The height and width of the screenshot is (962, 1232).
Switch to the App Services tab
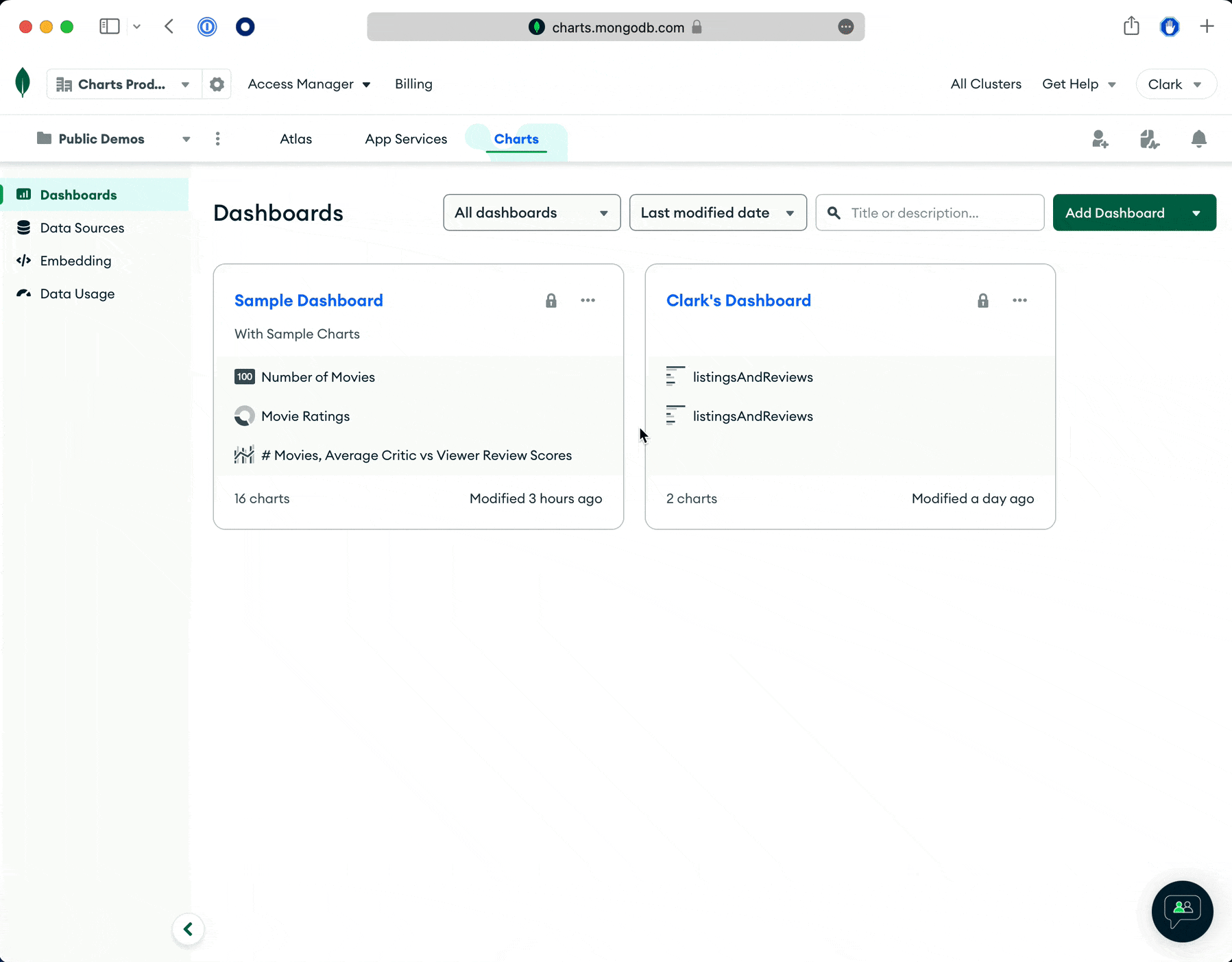coord(406,139)
